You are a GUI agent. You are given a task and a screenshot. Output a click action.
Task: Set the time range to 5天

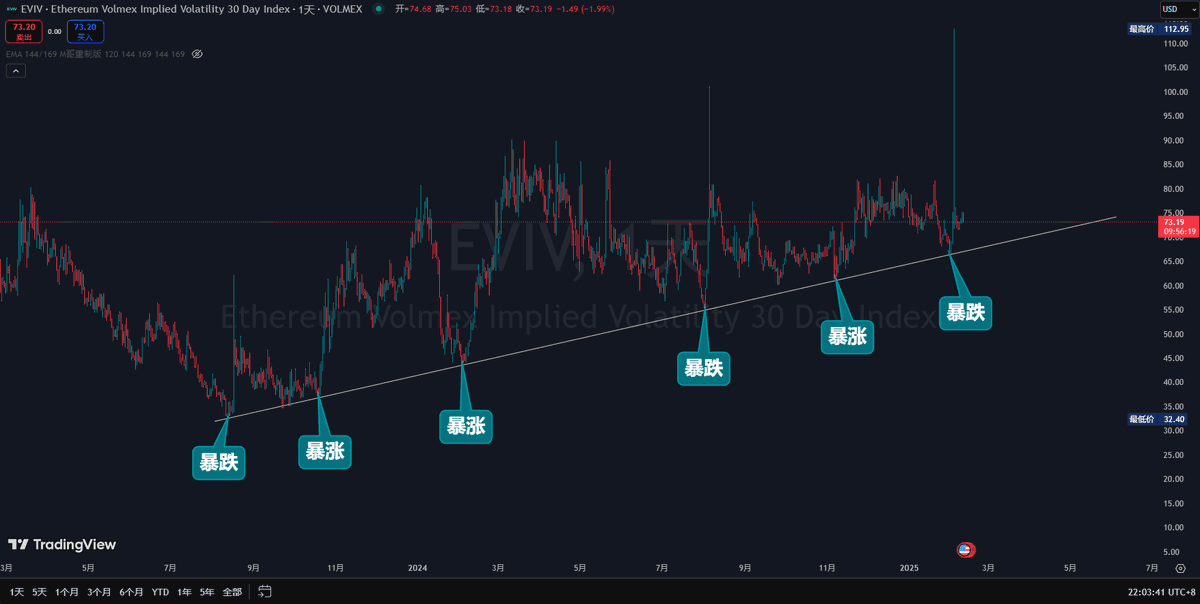coord(39,592)
